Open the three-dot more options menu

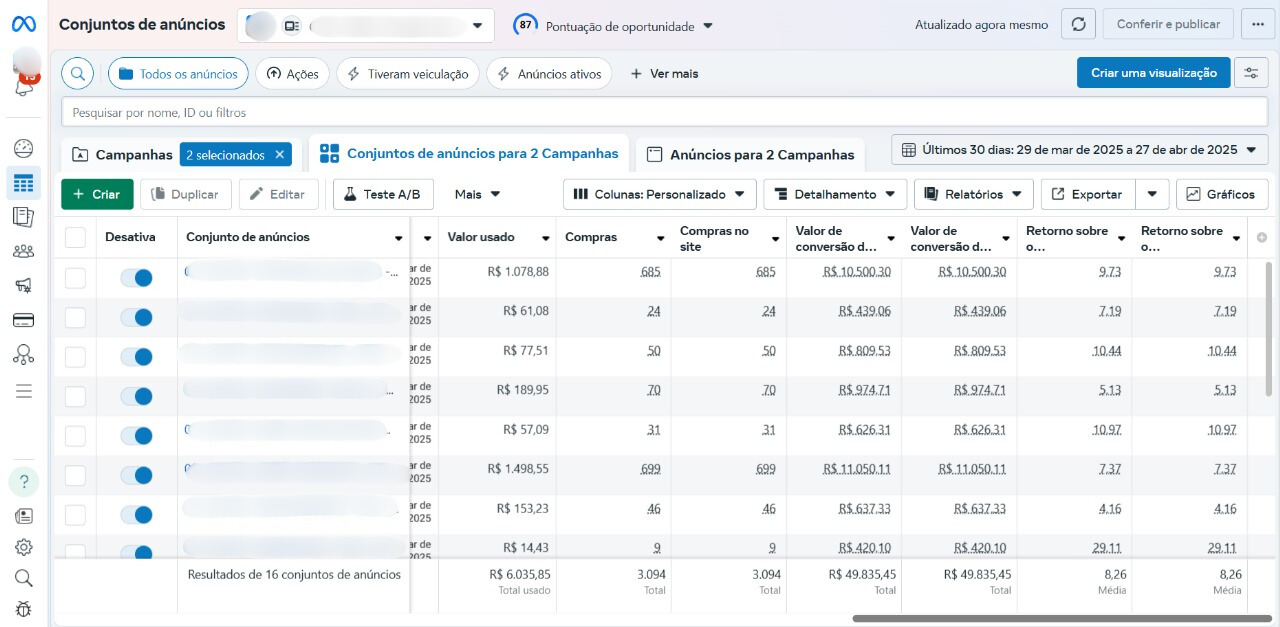click(1258, 25)
